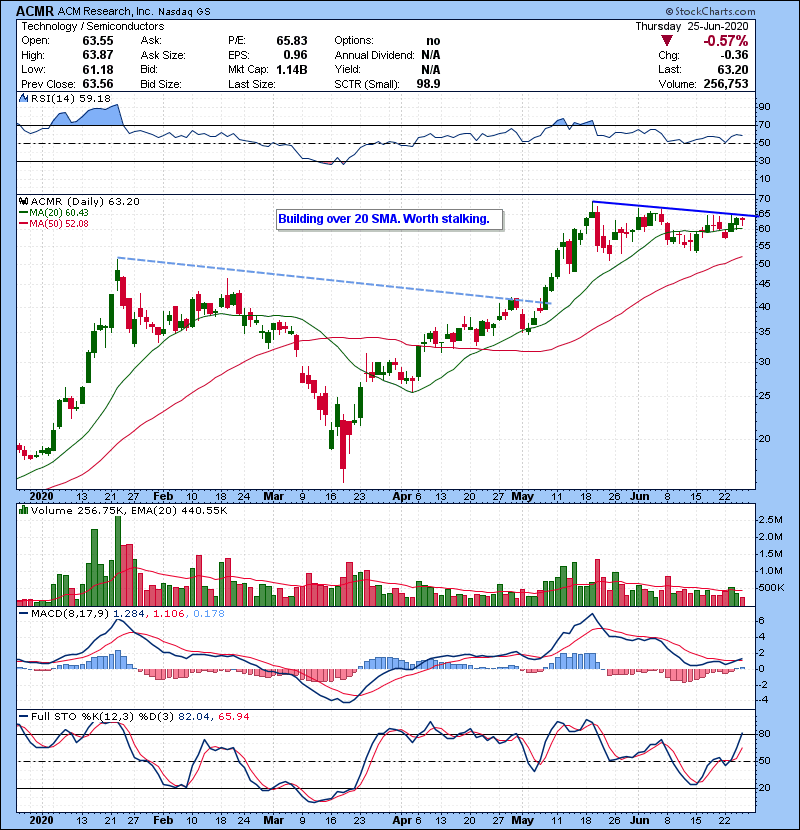
Task: Click the "Jun" label under the price chart
Action: tap(640, 497)
